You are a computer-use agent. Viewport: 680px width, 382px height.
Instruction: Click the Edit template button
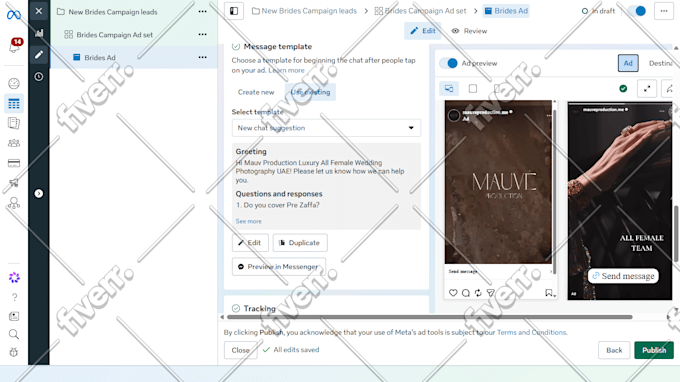click(250, 243)
